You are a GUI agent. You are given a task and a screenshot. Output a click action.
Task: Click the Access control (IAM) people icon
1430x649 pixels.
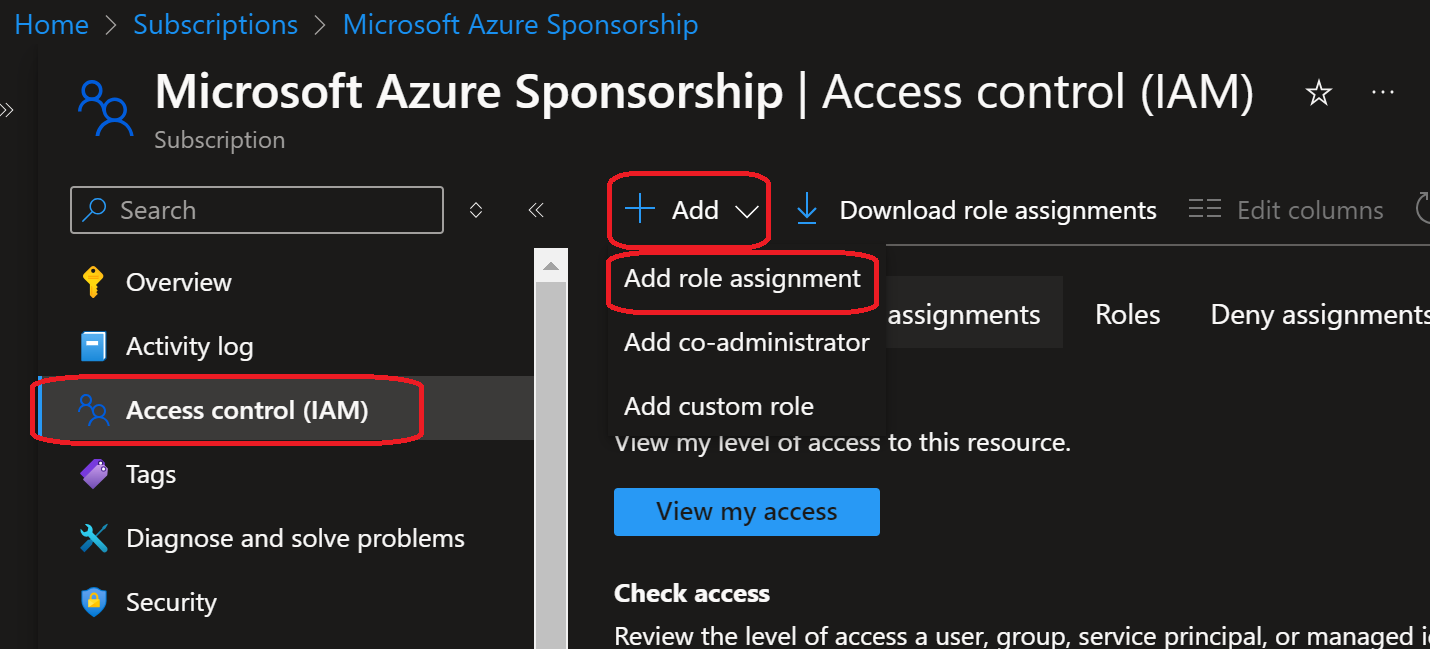[x=93, y=409]
